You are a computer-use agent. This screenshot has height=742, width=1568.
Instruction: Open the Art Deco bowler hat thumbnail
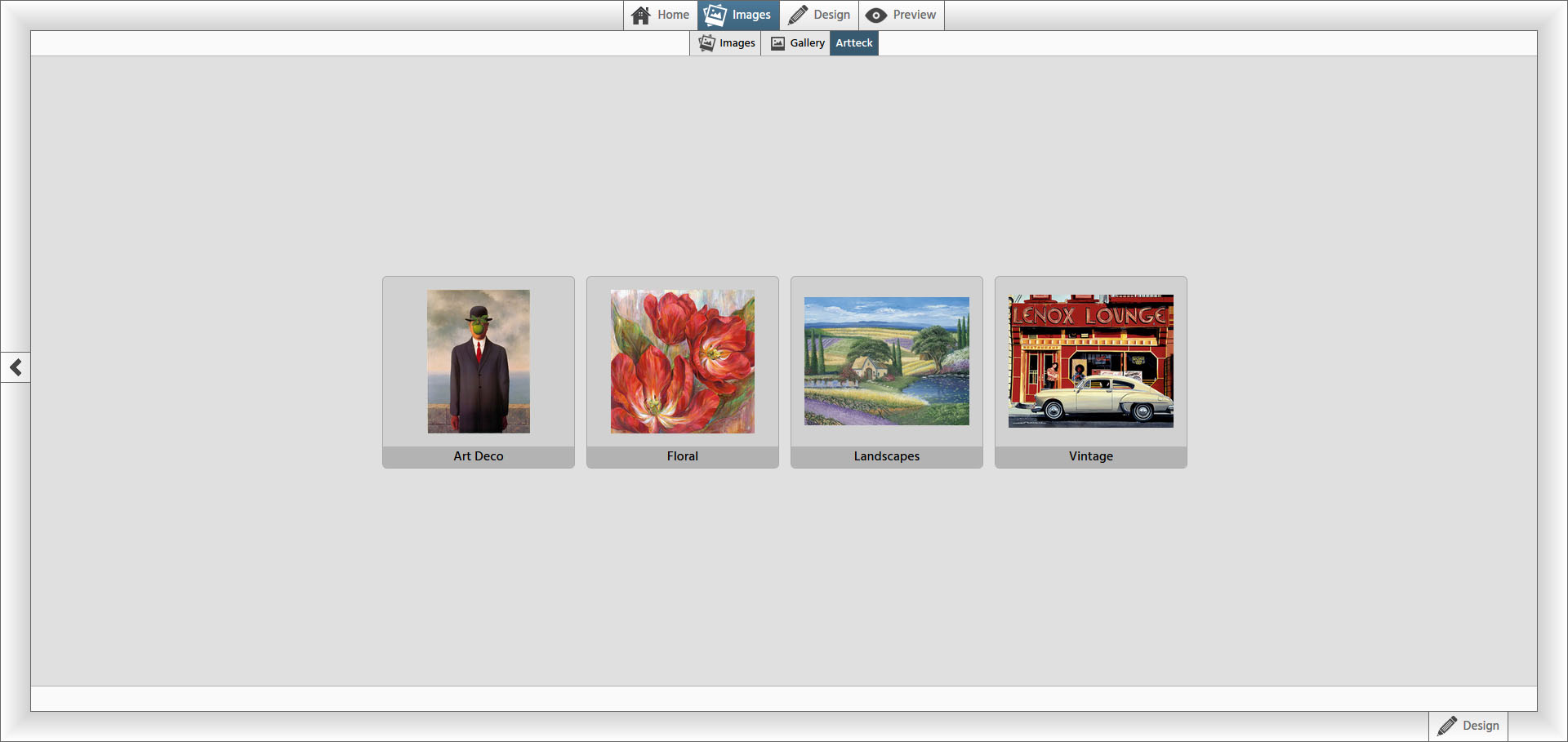point(479,362)
